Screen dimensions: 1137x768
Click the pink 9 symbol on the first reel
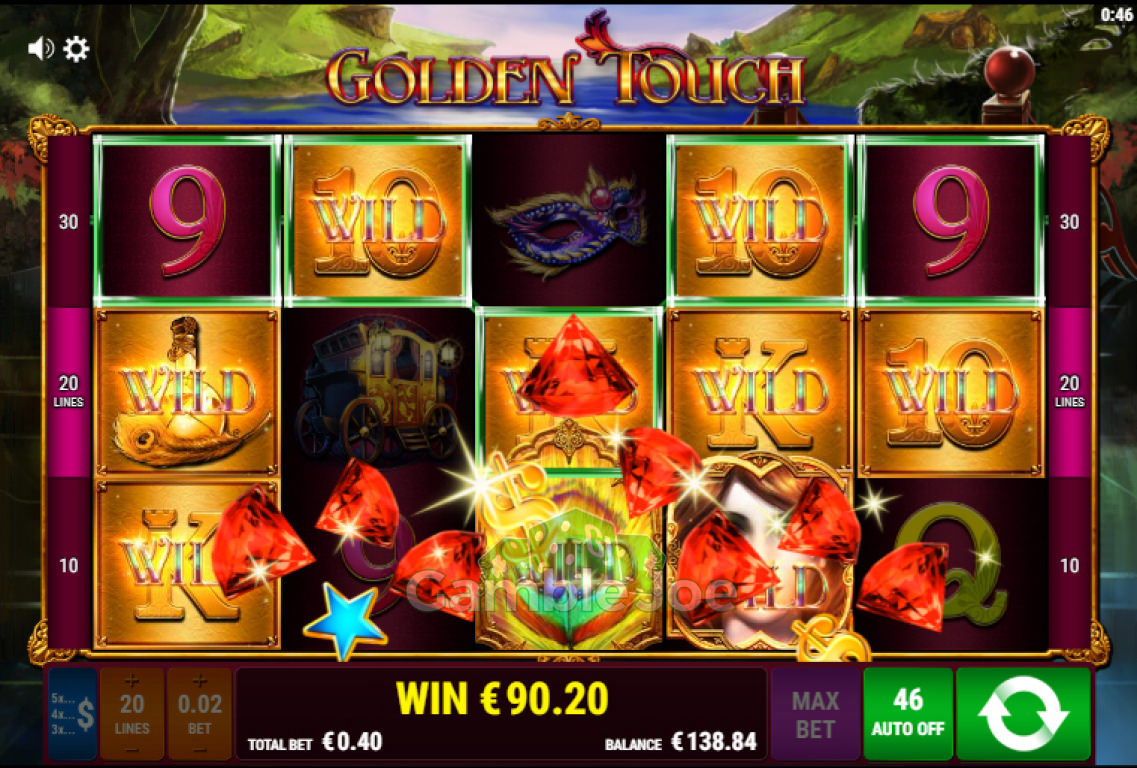click(186, 220)
